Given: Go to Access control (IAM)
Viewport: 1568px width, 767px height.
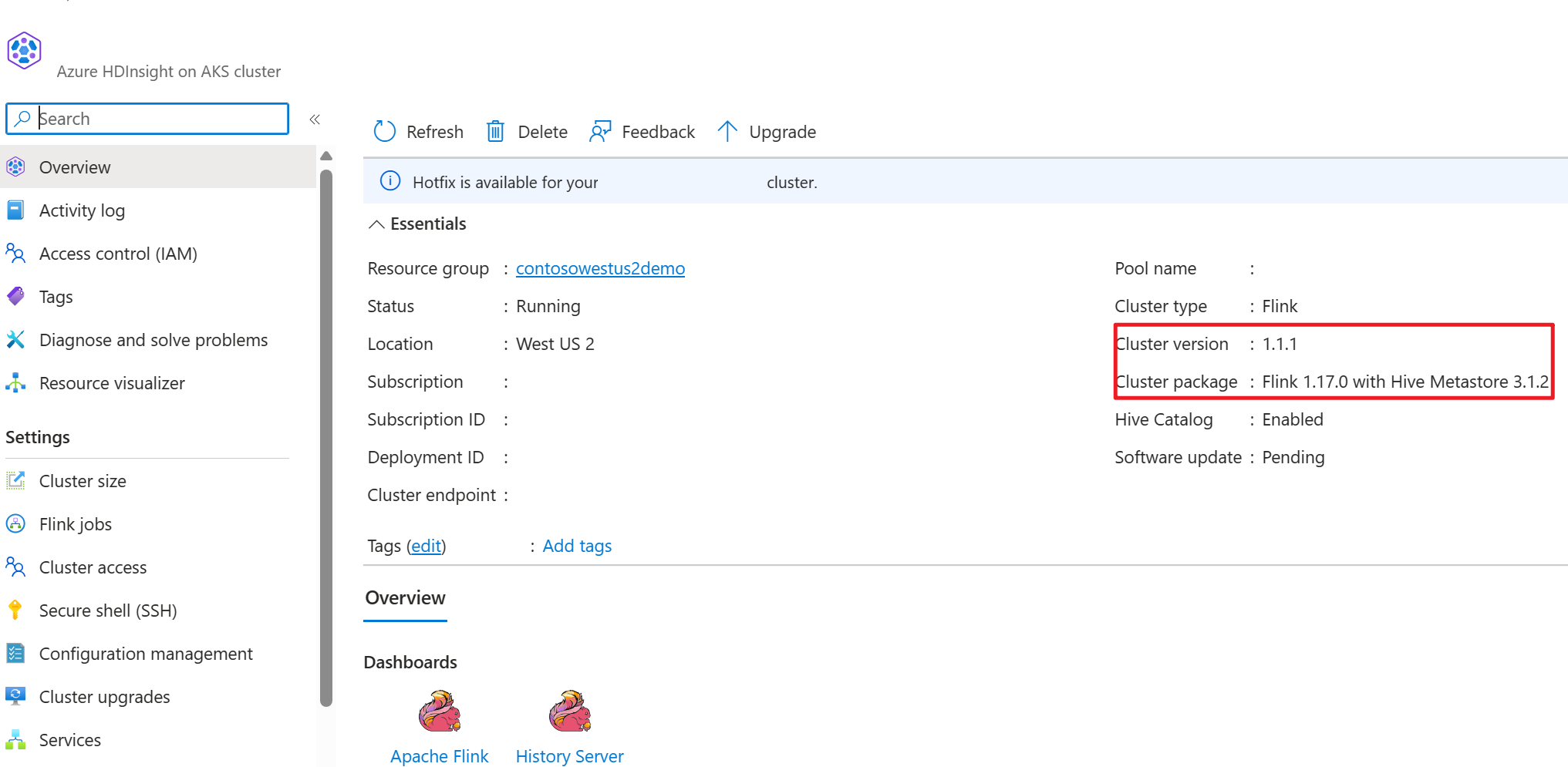Looking at the screenshot, I should pos(158,254).
